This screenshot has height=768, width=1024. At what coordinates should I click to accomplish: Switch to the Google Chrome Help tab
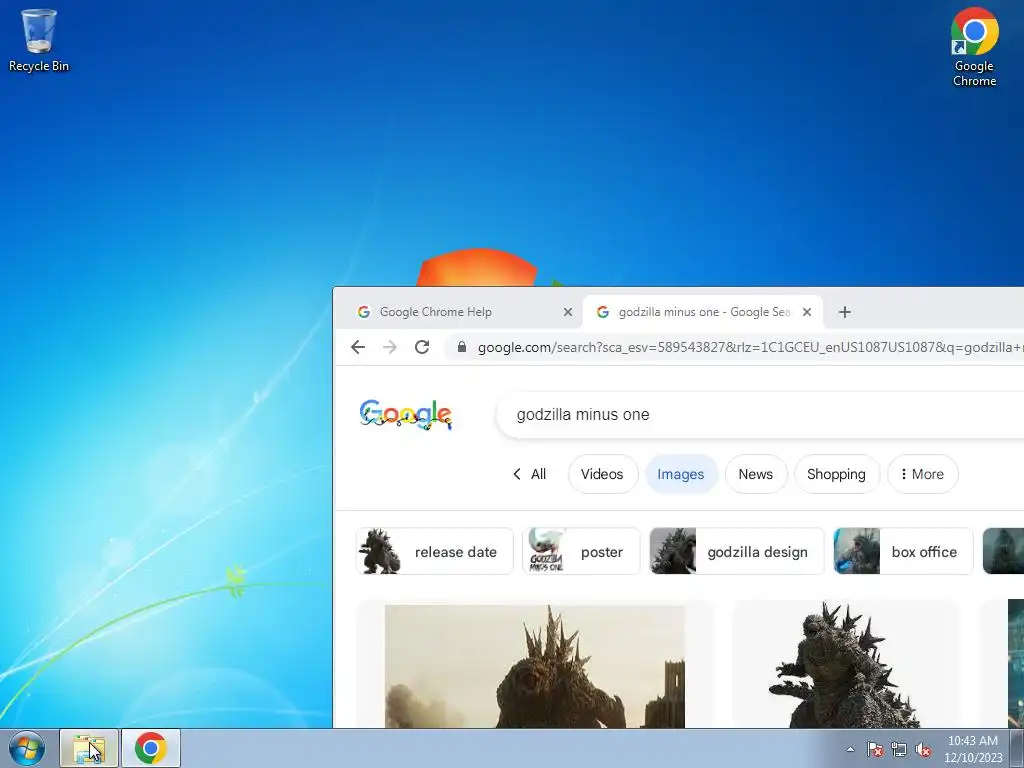tap(459, 312)
